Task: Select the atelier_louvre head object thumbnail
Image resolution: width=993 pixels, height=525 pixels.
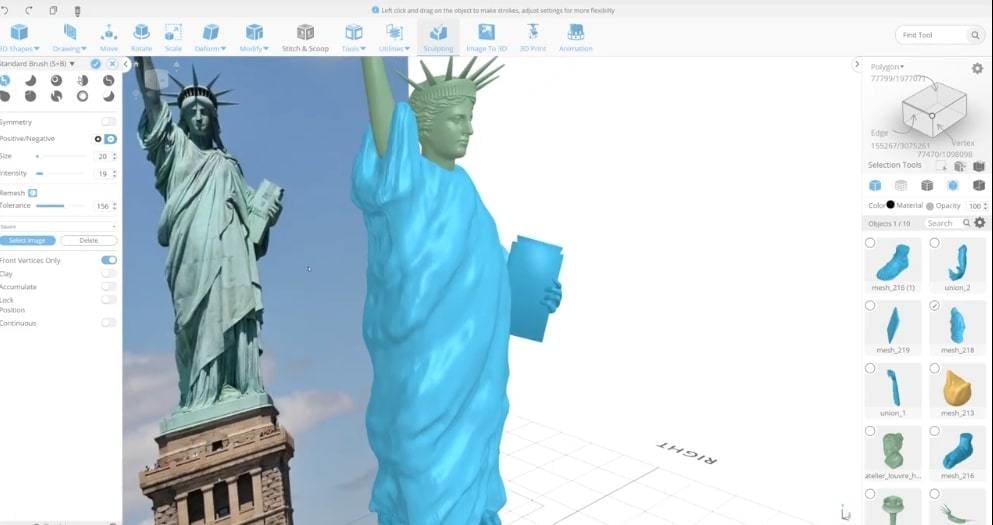Action: (893, 449)
